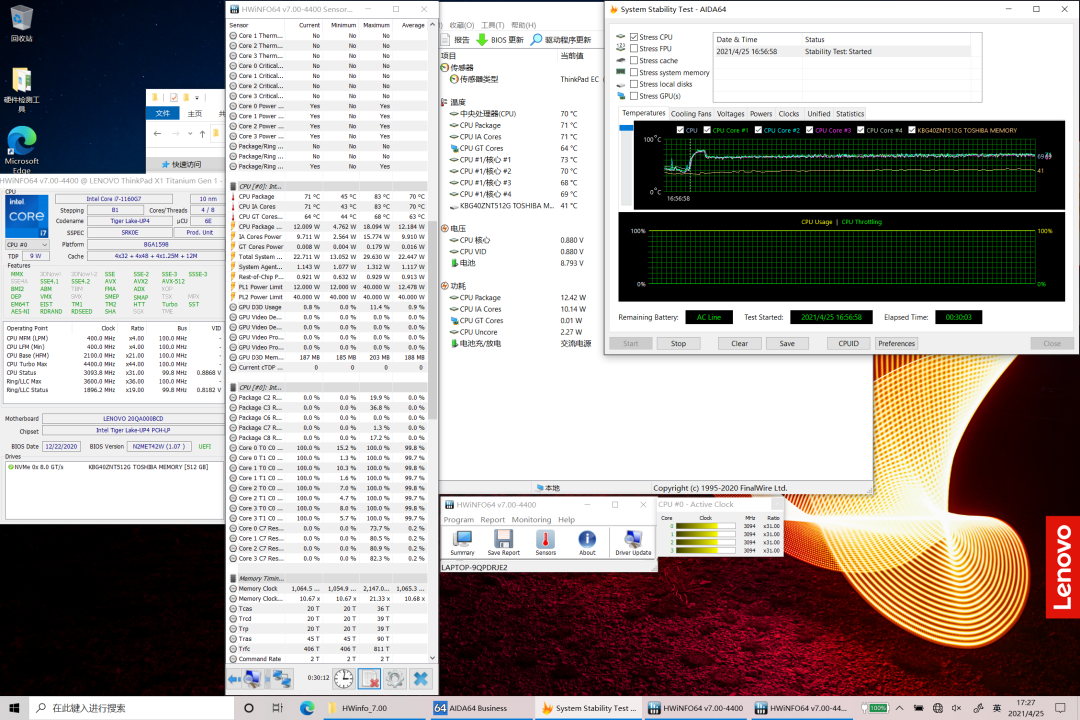The height and width of the screenshot is (720, 1080).
Task: Switch to the Cooling Fans tab
Action: pos(691,114)
